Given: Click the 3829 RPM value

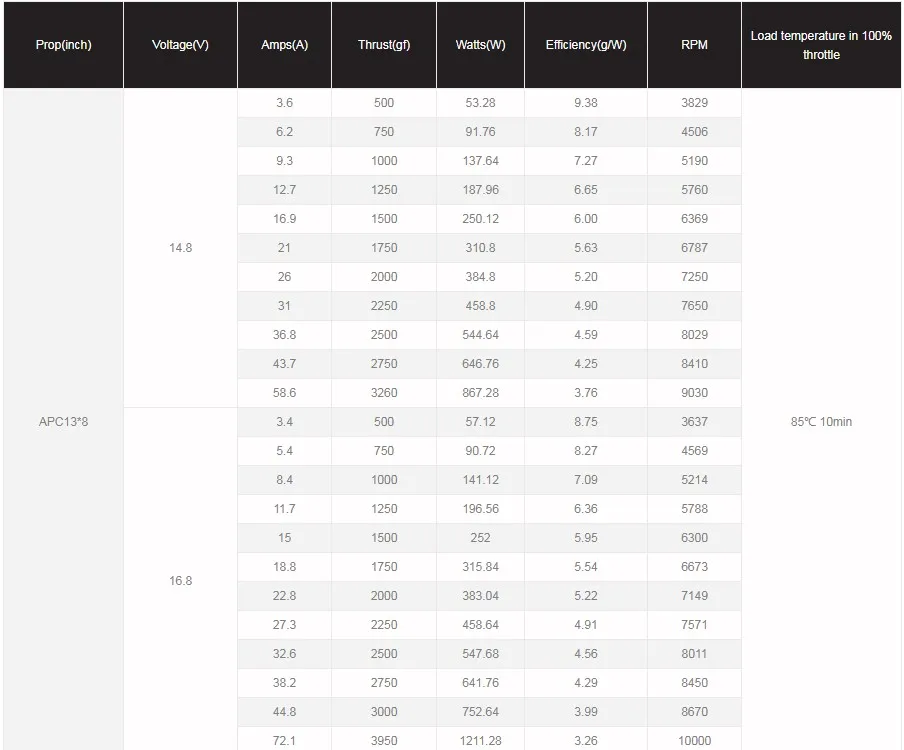Looking at the screenshot, I should (694, 103).
